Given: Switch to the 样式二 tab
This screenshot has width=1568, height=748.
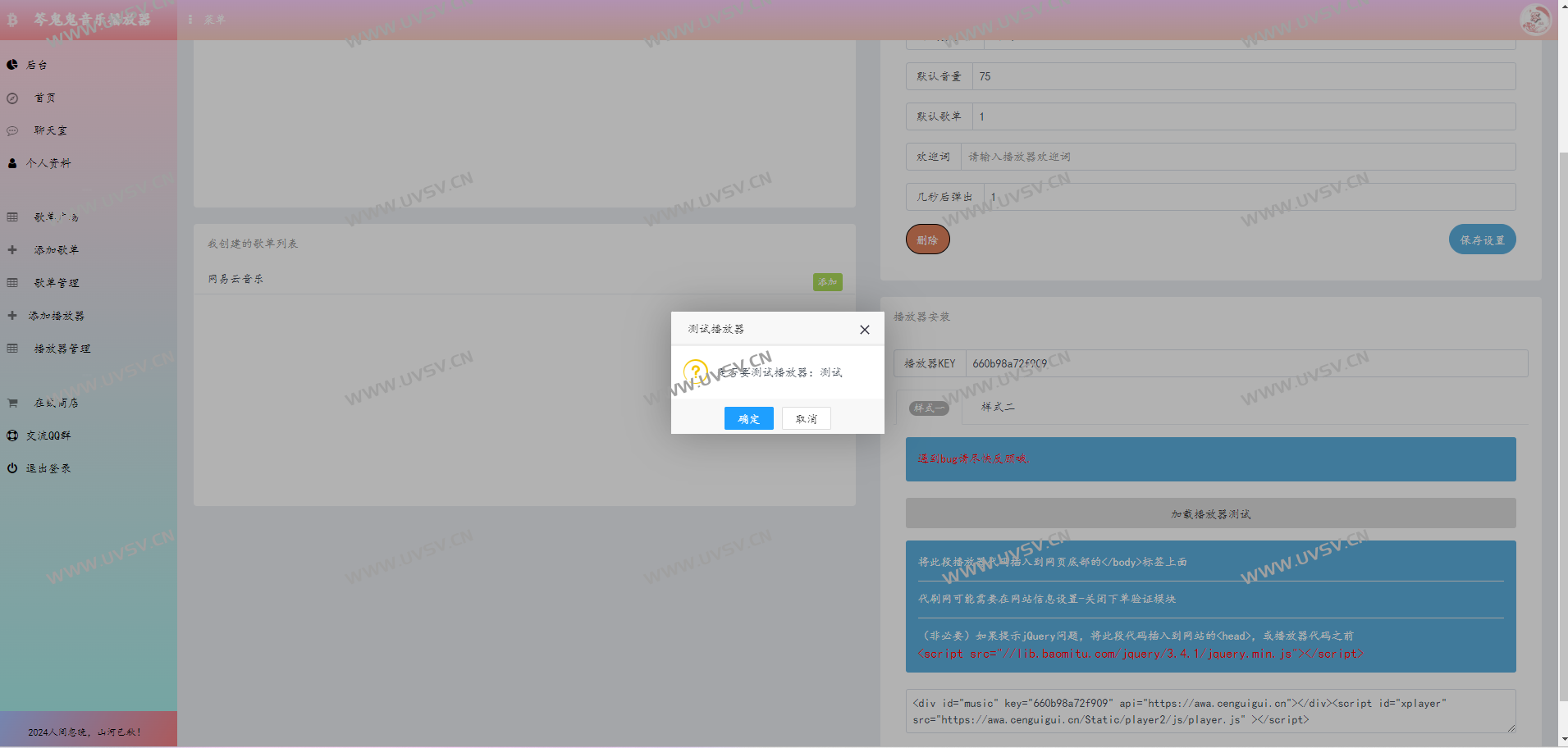Looking at the screenshot, I should (998, 407).
